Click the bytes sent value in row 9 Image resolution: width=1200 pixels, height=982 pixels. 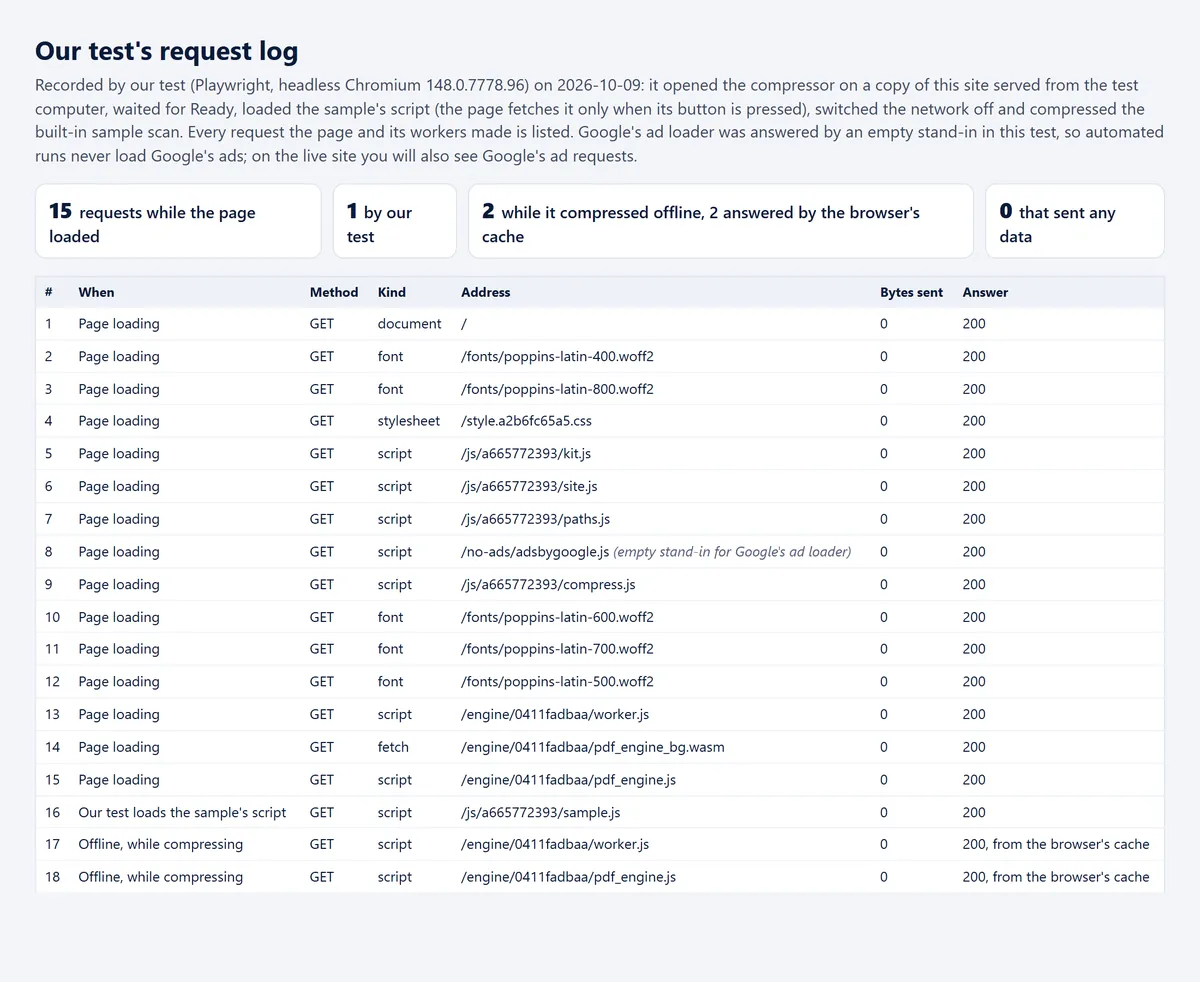(x=884, y=584)
